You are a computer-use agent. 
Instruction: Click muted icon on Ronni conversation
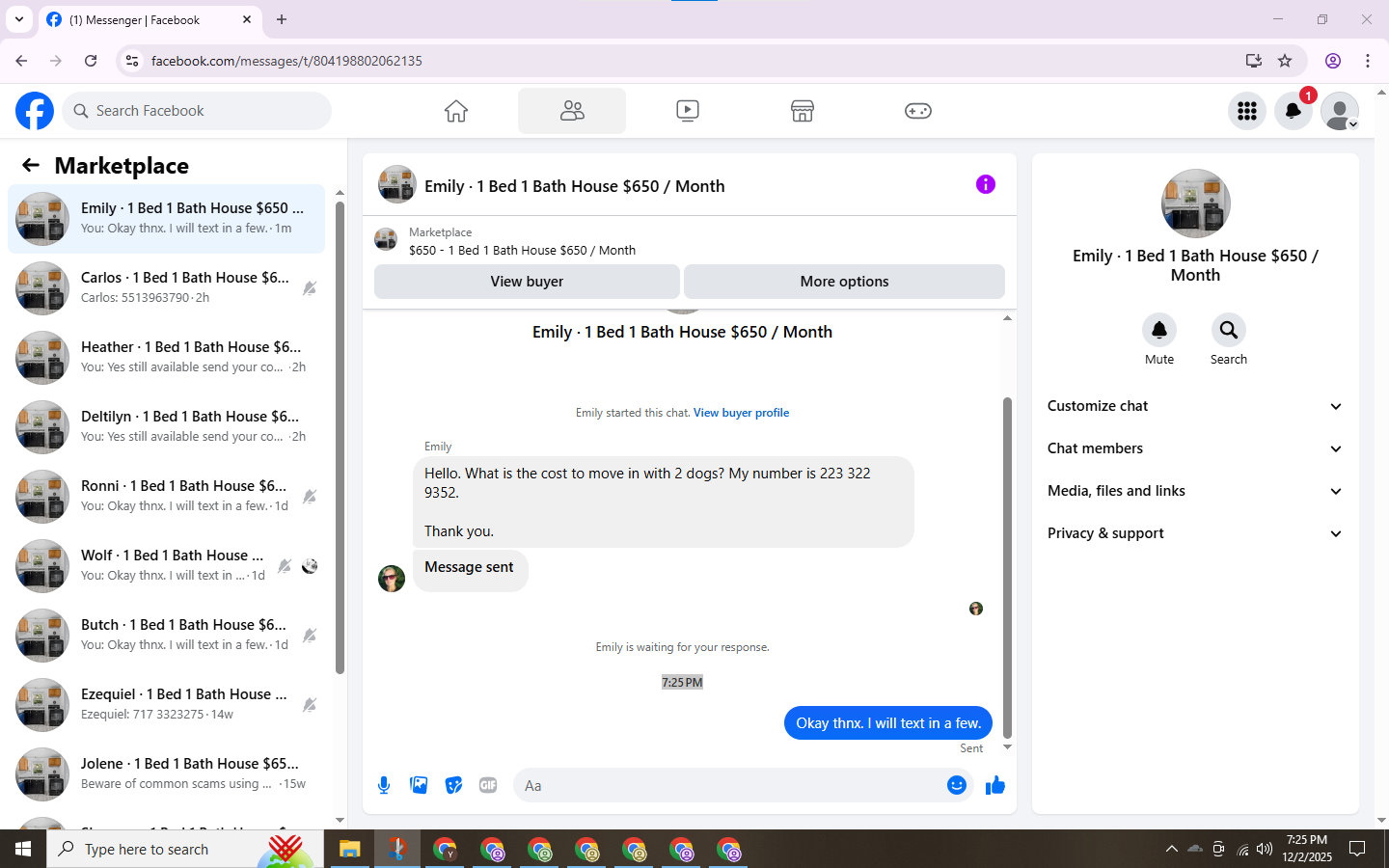(310, 497)
